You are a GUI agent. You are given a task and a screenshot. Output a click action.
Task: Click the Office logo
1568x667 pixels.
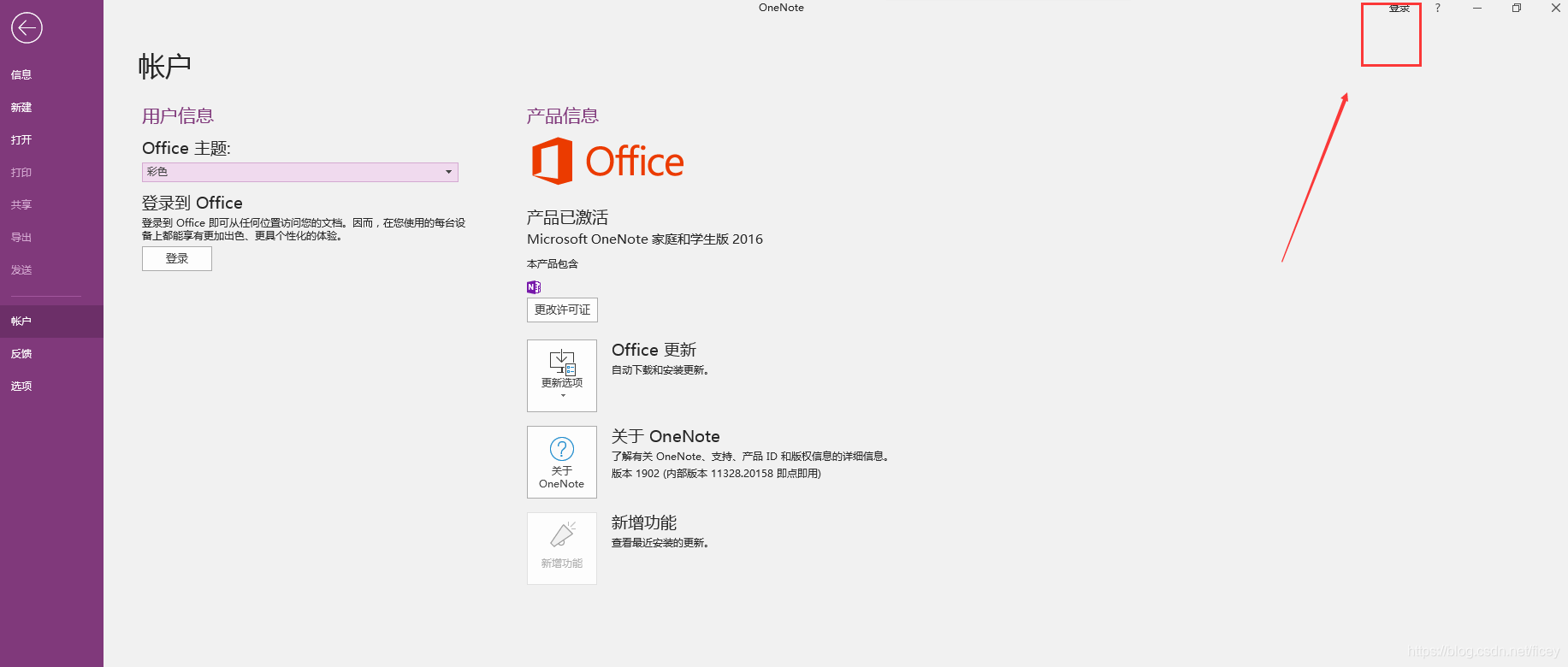607,161
